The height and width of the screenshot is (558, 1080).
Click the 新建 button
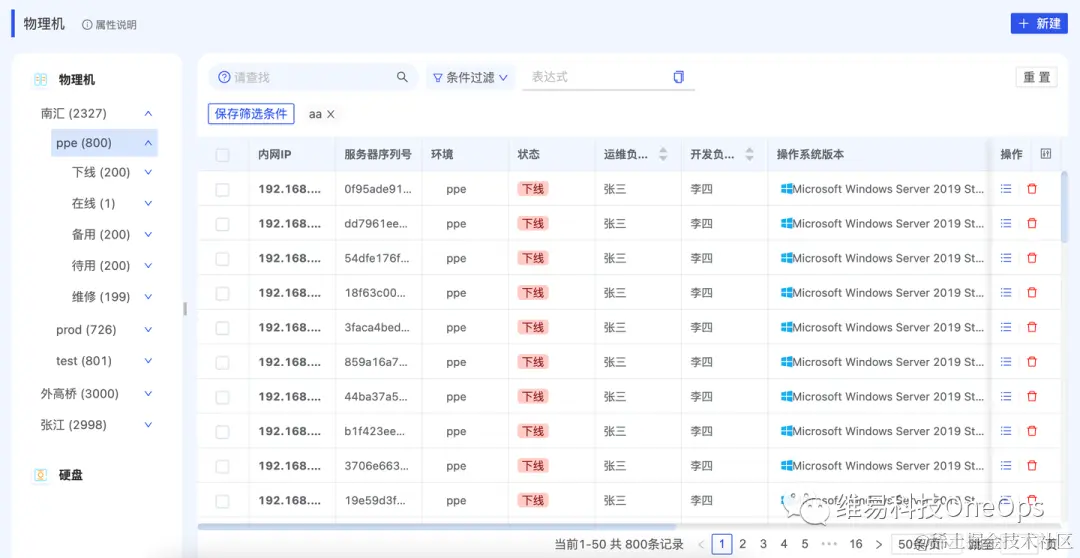pos(1039,23)
